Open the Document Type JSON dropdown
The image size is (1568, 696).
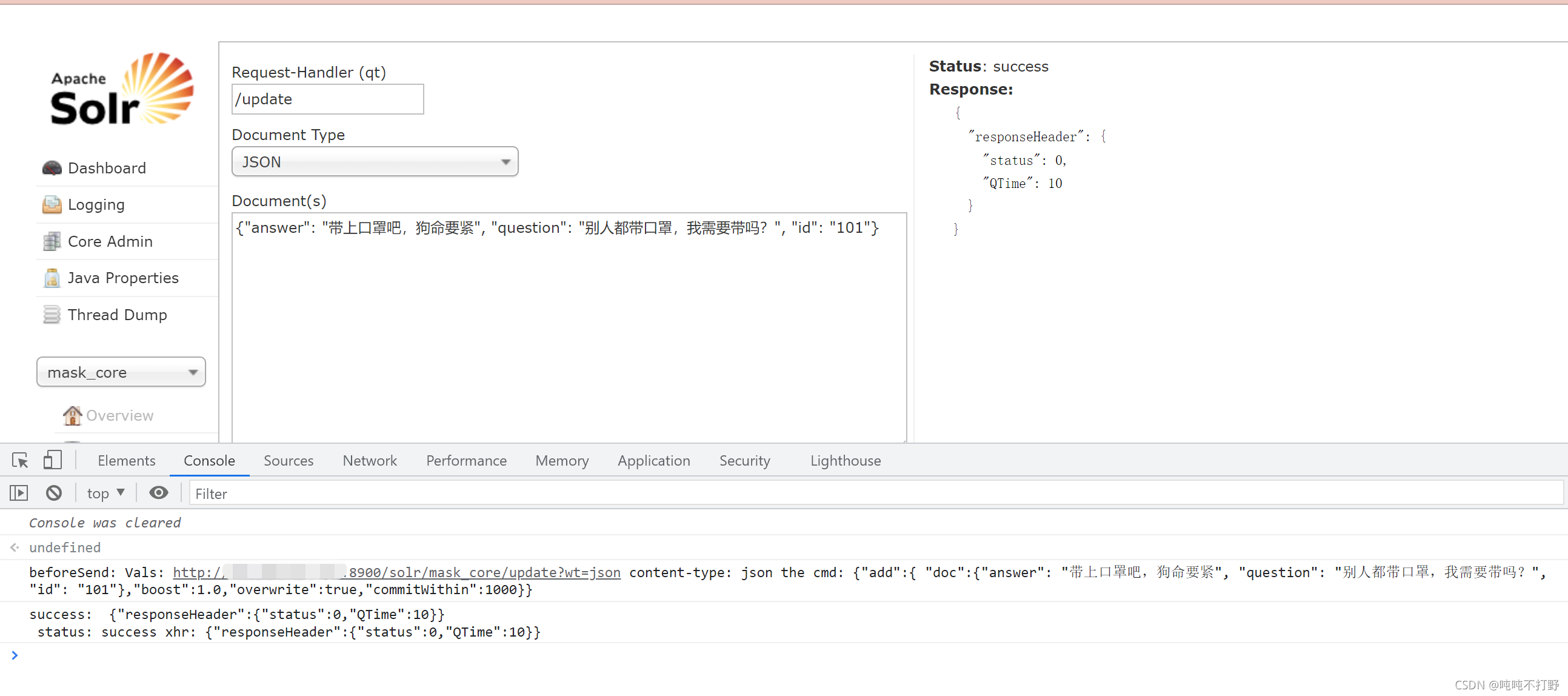[375, 162]
